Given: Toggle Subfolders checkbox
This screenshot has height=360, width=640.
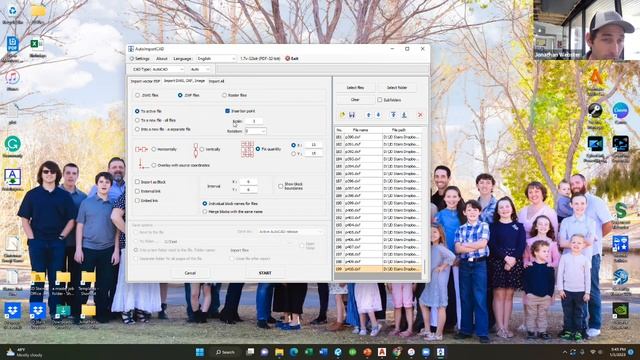Looking at the screenshot, I should (x=380, y=100).
